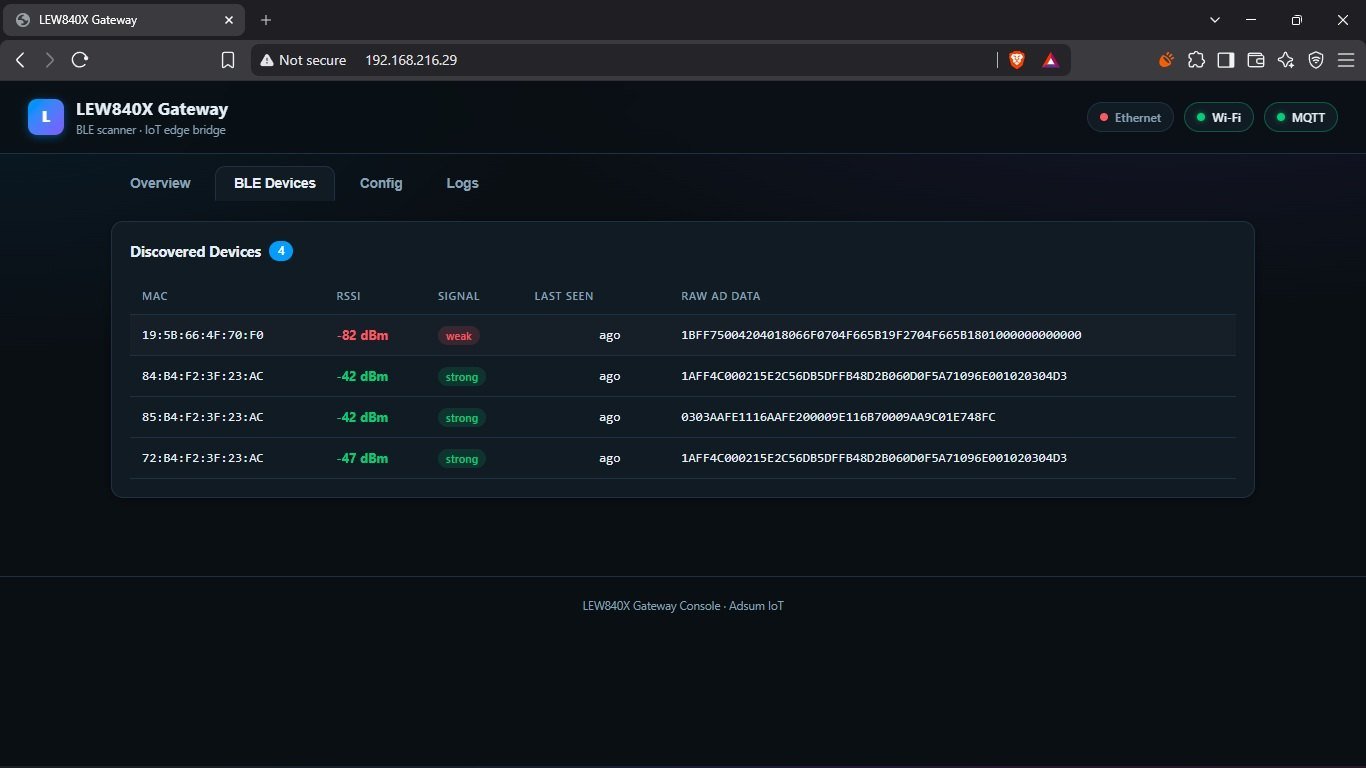
Task: Click the browser back arrow
Action: point(20,60)
